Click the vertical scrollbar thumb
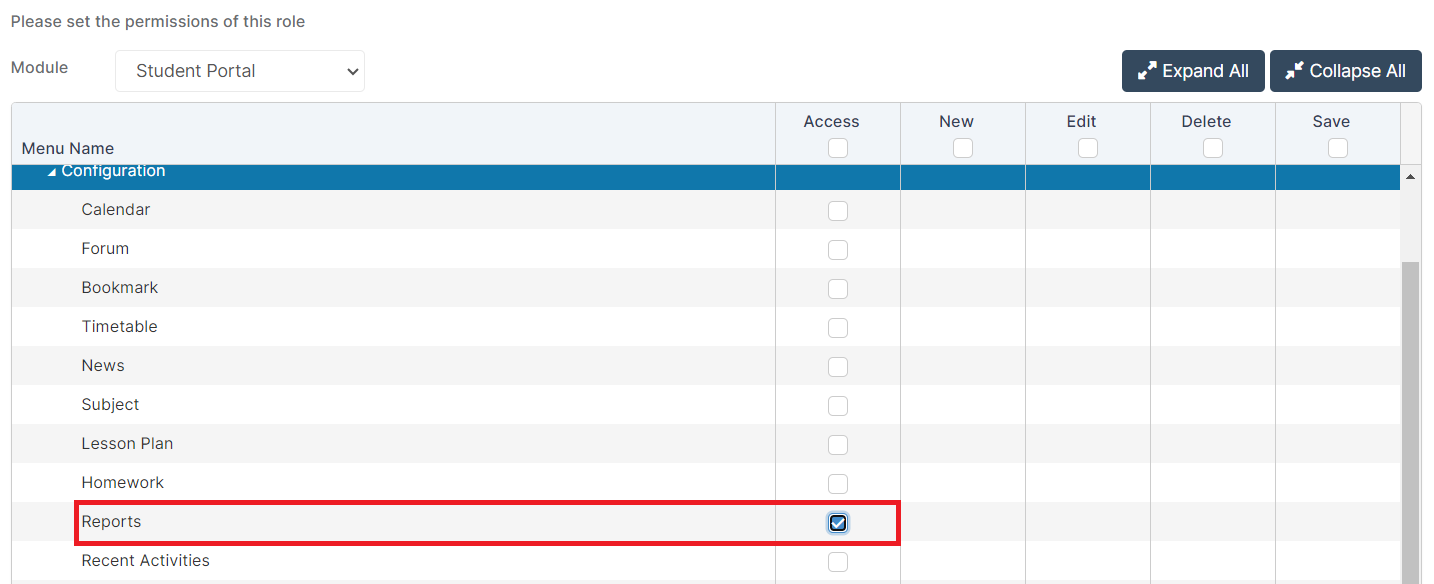This screenshot has height=584, width=1434. pyautogui.click(x=1411, y=423)
